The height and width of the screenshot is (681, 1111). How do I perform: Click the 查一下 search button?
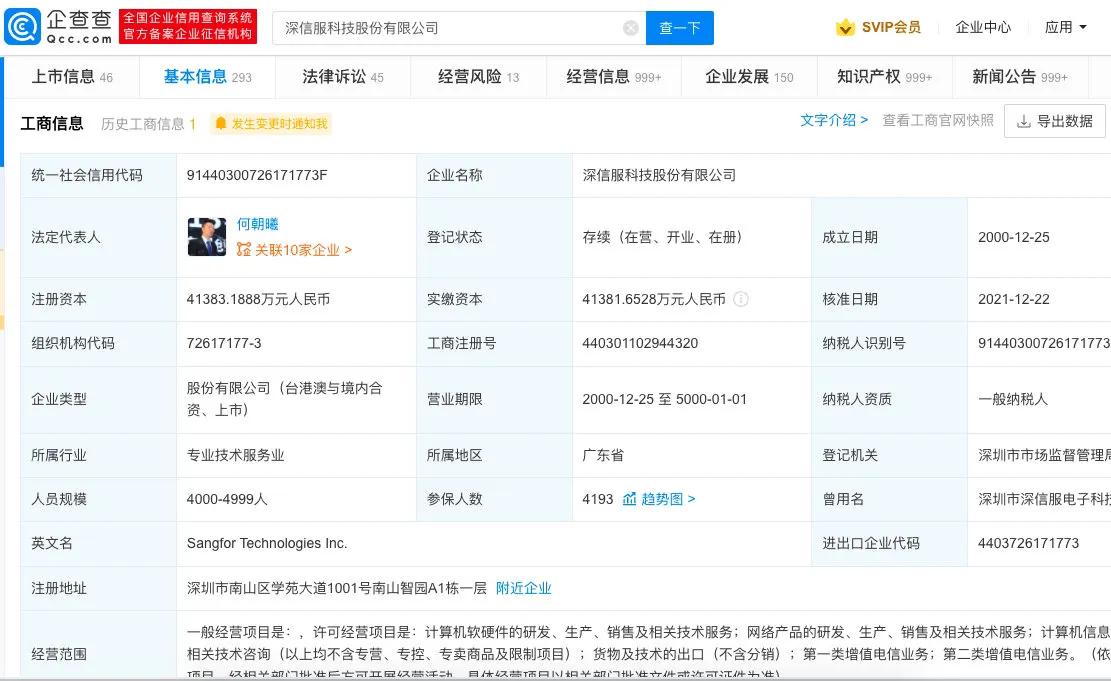click(x=679, y=28)
